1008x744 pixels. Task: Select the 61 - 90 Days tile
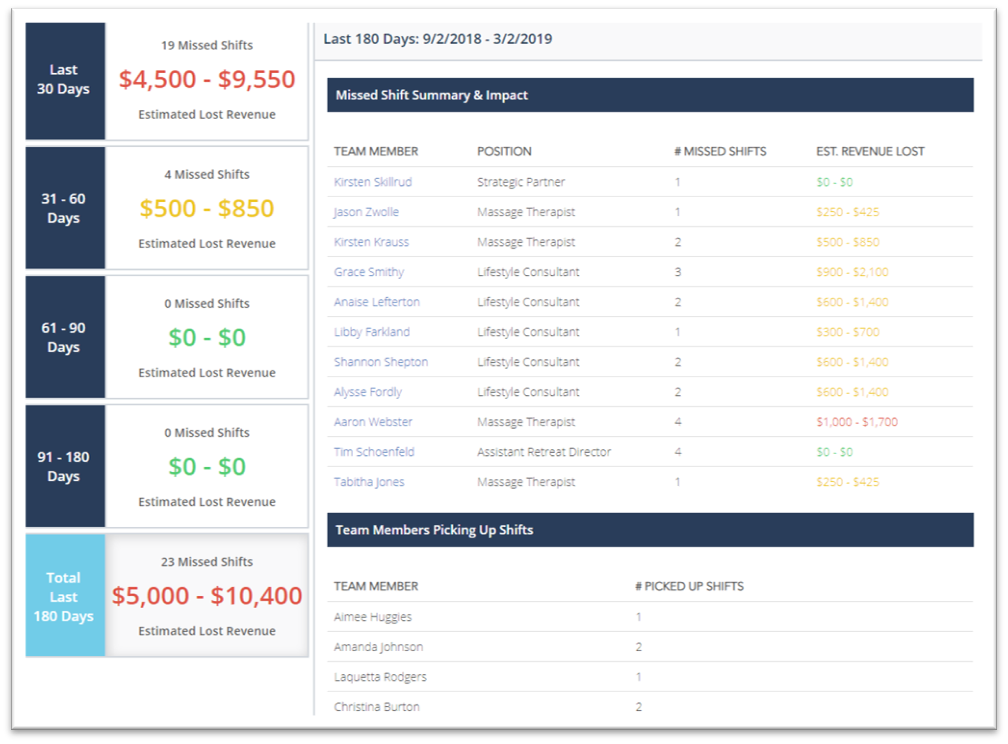coord(65,337)
